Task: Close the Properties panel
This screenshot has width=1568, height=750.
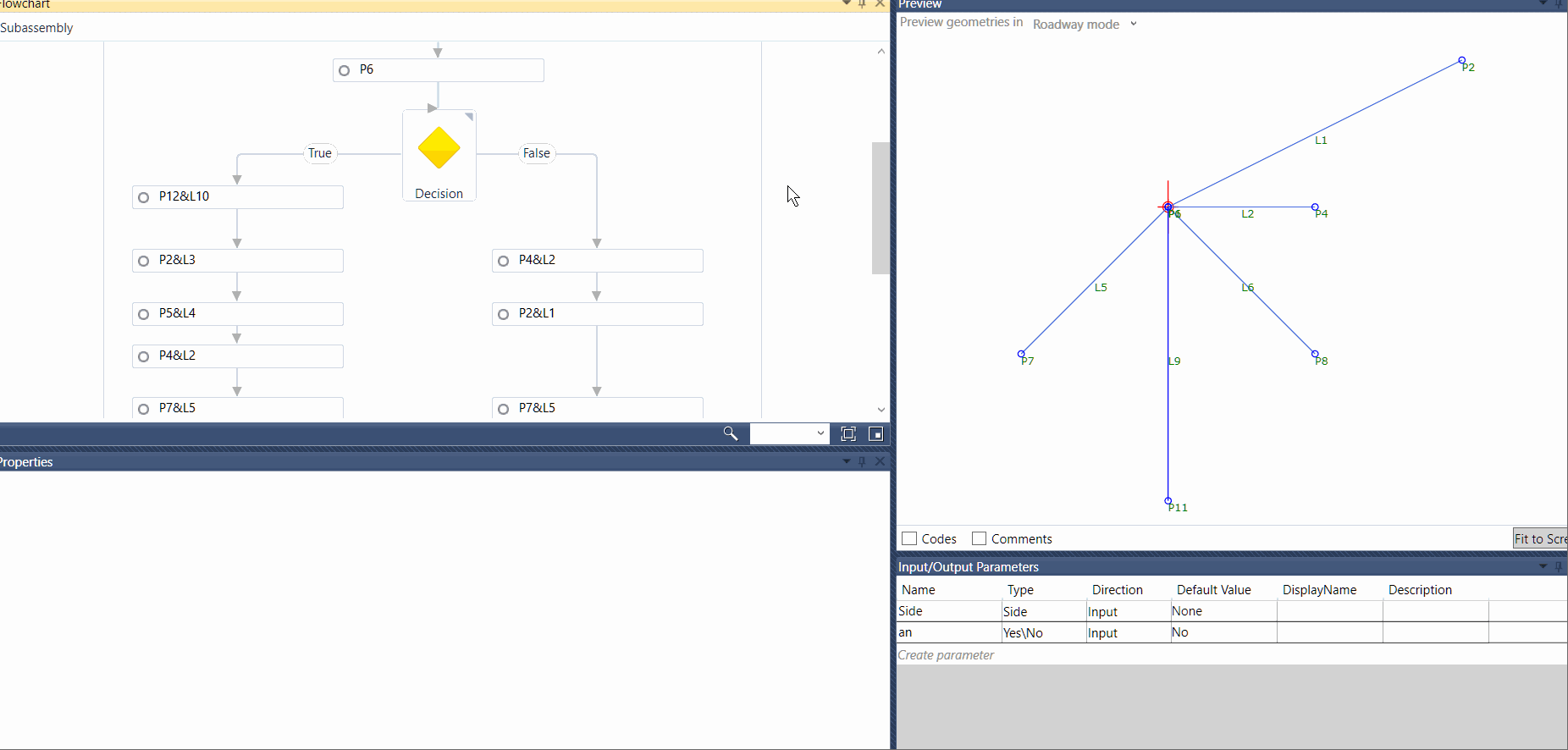Action: click(x=880, y=461)
